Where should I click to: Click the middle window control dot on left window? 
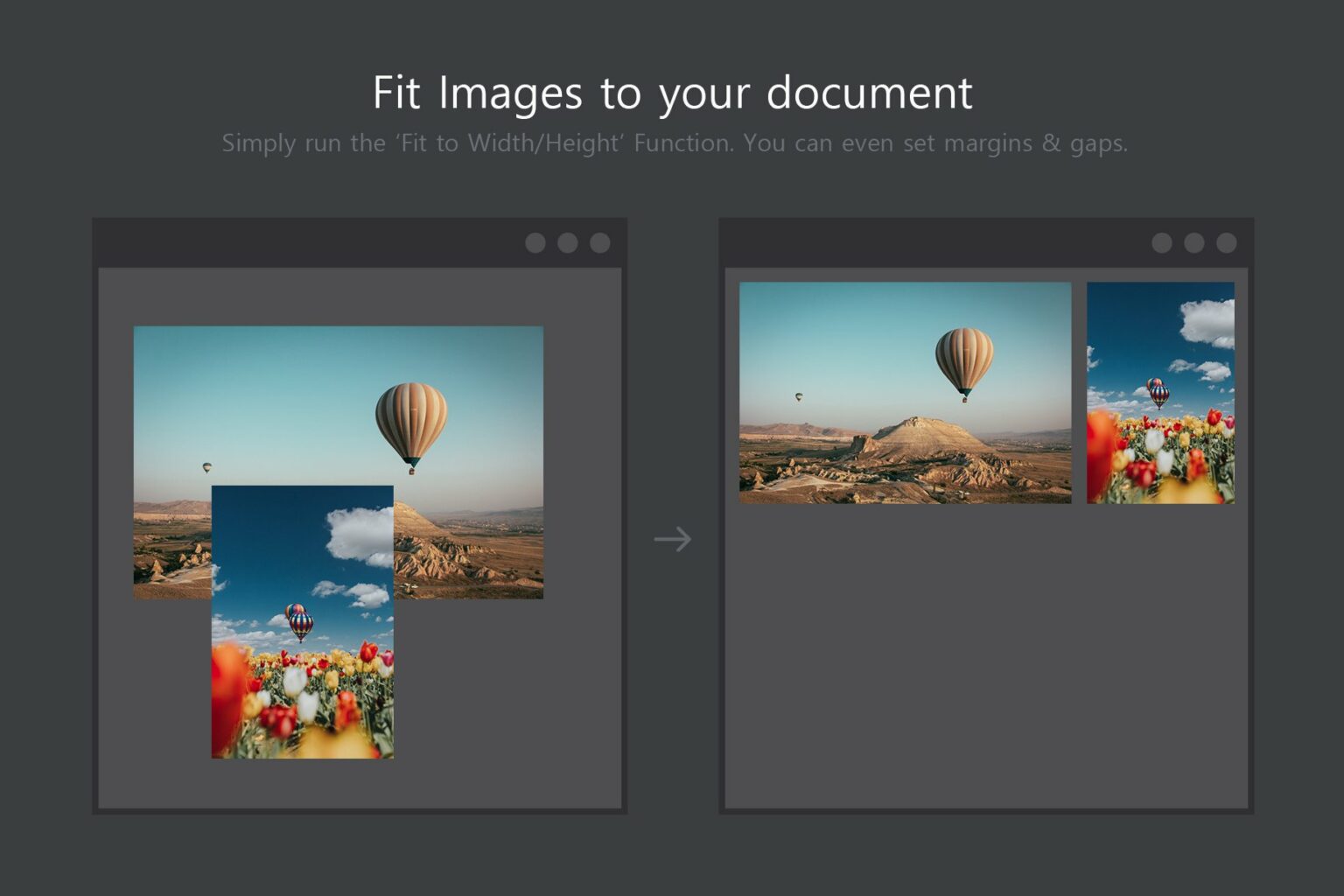567,242
